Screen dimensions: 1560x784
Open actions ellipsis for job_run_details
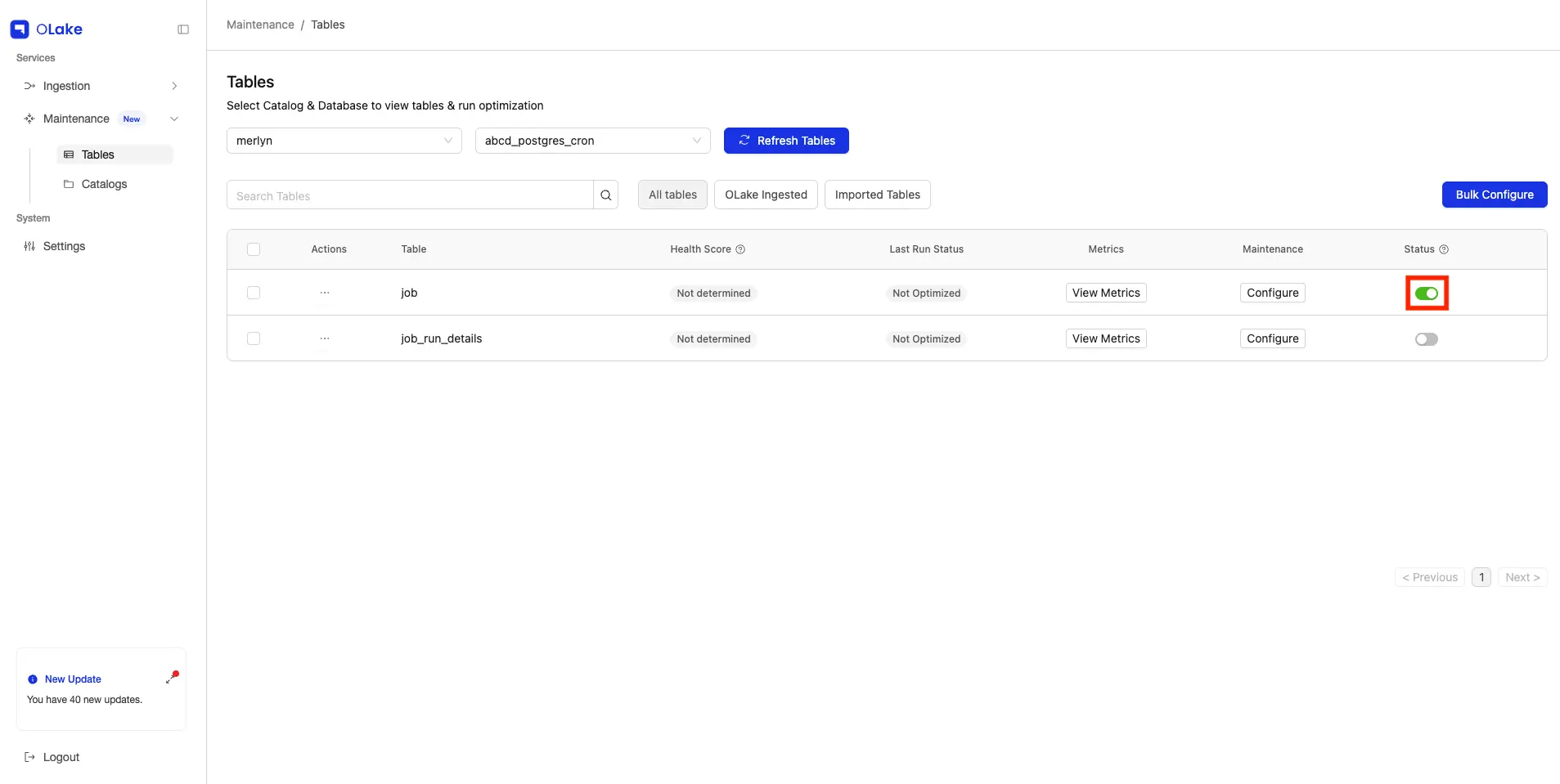click(325, 338)
